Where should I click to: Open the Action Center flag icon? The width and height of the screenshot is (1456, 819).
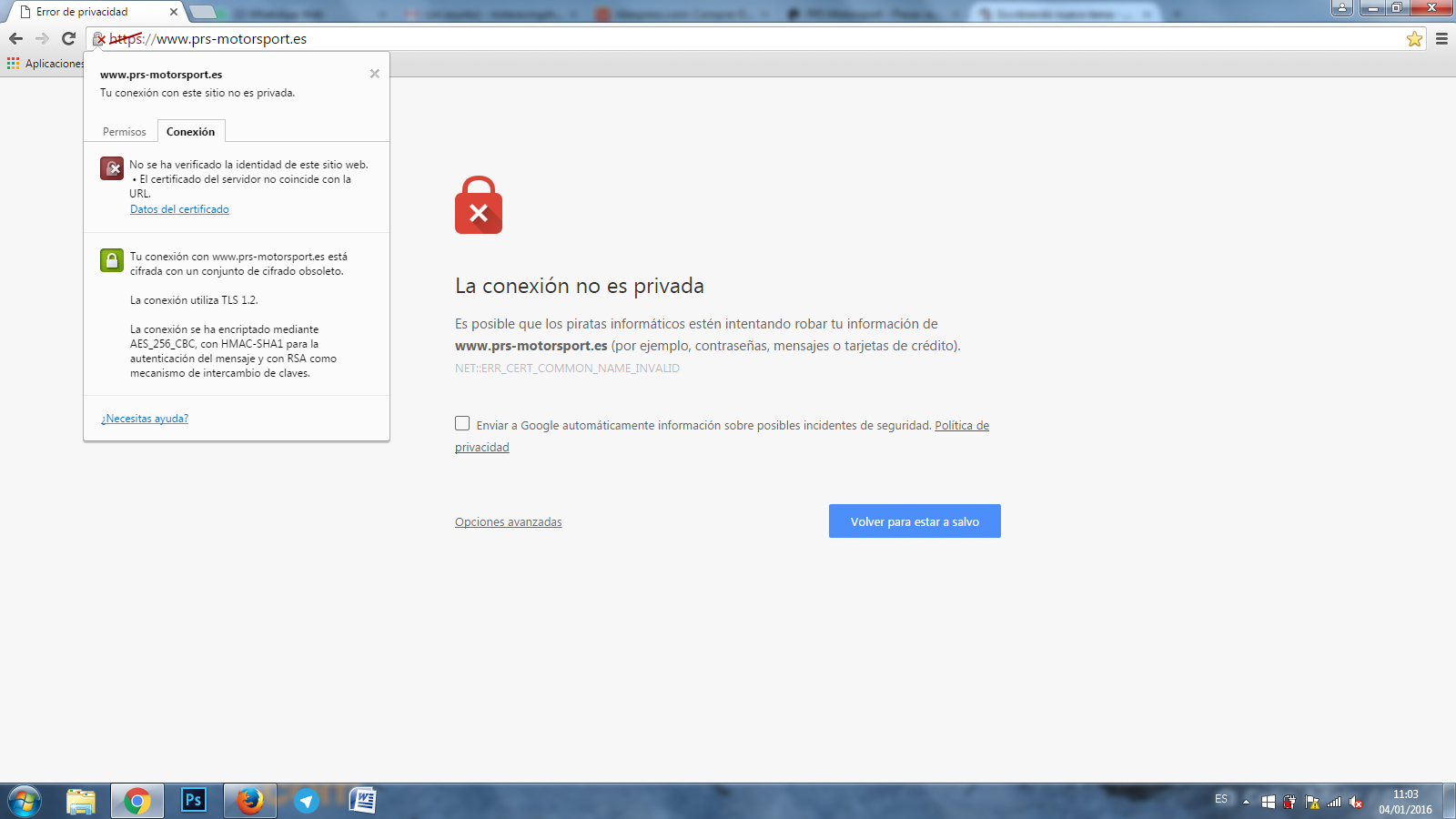pos(1312,802)
